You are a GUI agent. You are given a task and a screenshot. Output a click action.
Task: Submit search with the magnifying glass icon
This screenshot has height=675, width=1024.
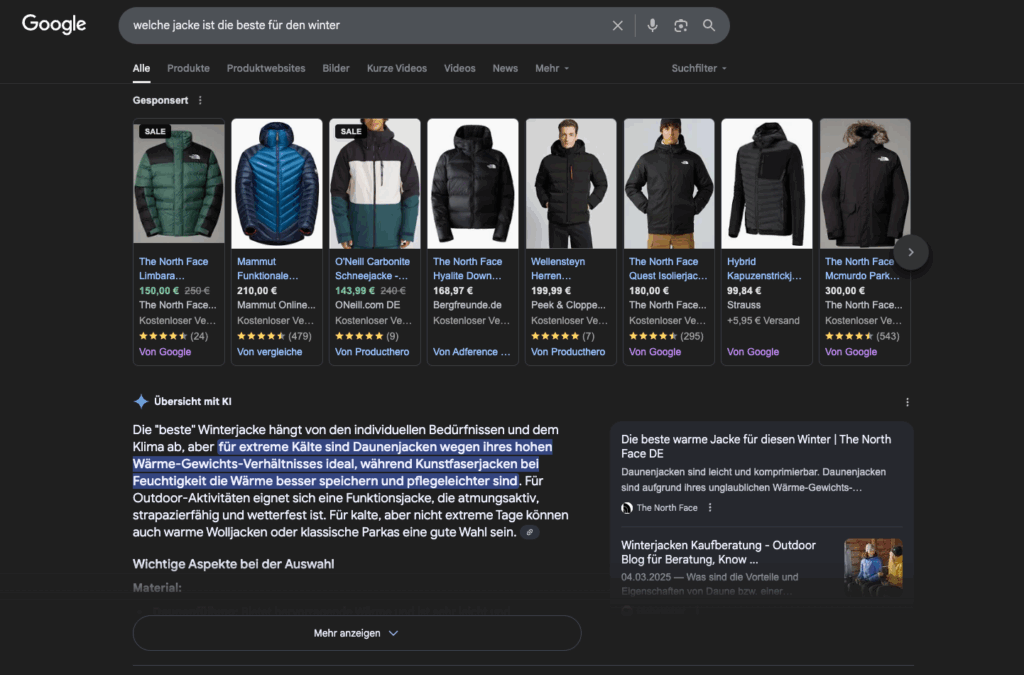click(709, 25)
